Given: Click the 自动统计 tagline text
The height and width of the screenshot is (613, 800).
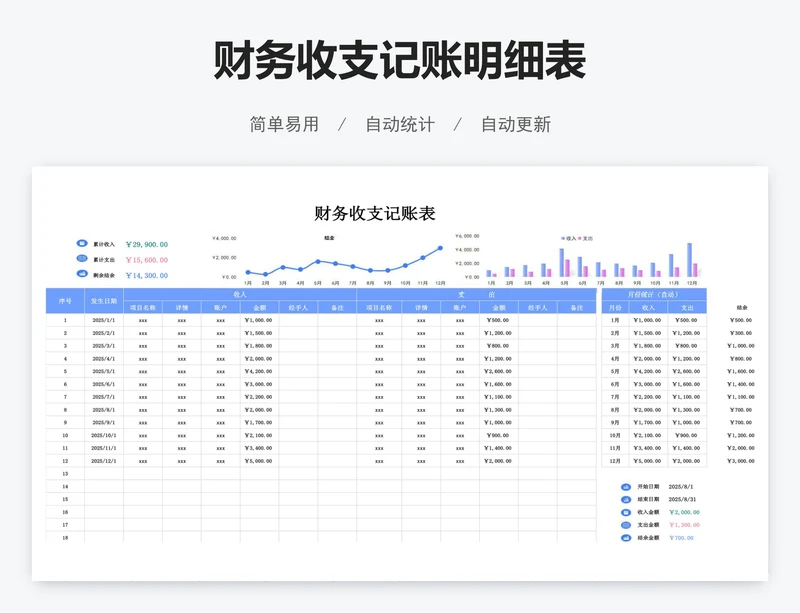Looking at the screenshot, I should [x=400, y=125].
